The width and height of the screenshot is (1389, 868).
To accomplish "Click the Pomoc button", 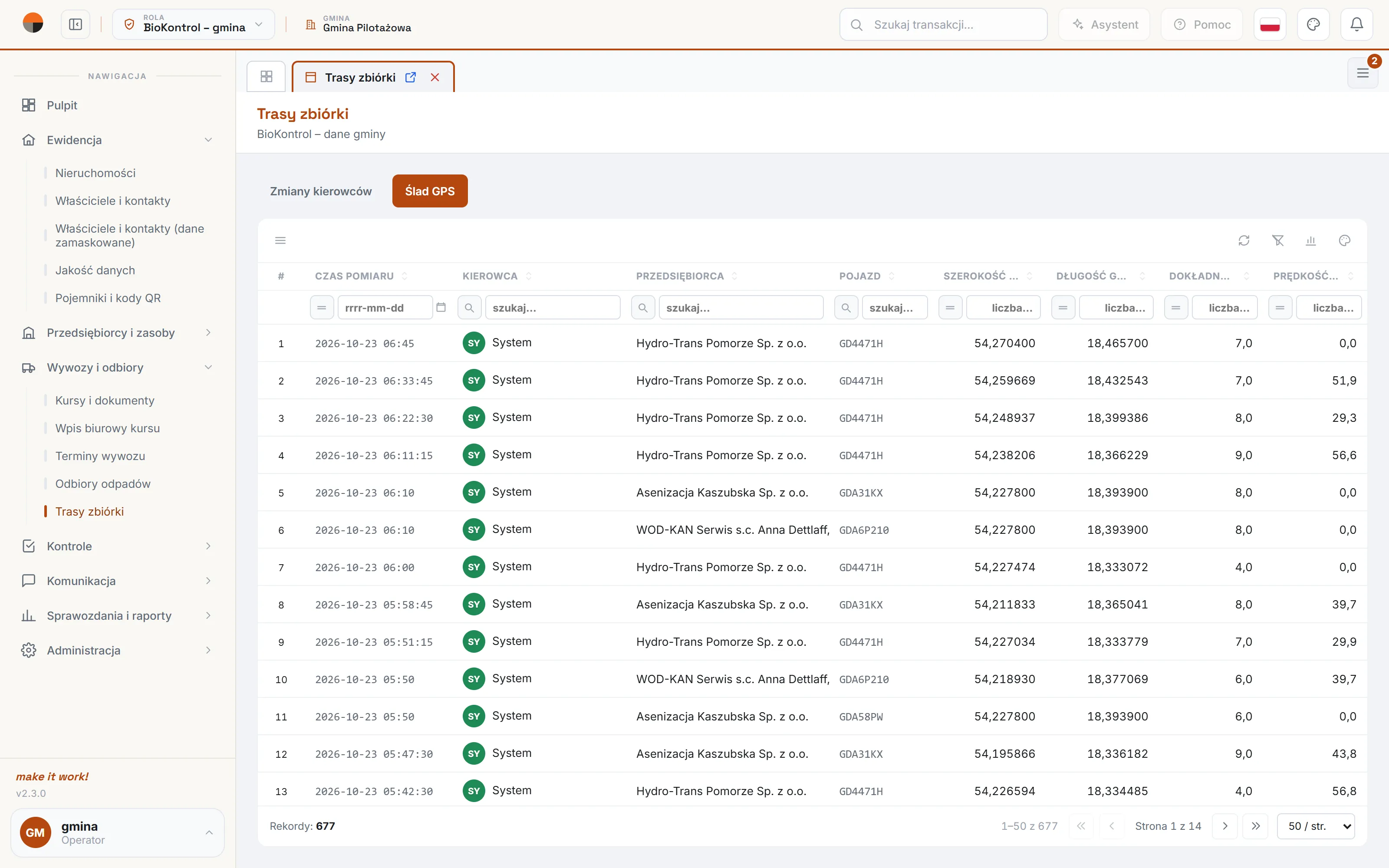I will click(x=1202, y=25).
